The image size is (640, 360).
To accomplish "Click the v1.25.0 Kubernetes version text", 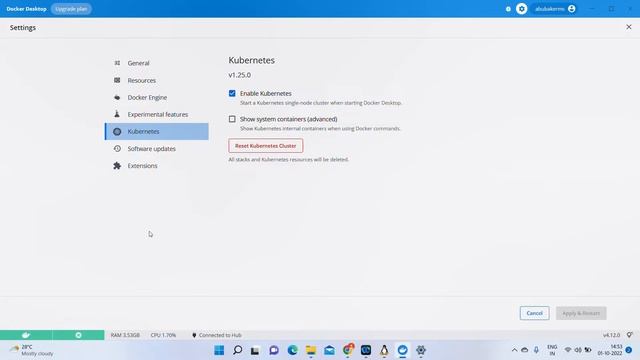I will (x=240, y=75).
